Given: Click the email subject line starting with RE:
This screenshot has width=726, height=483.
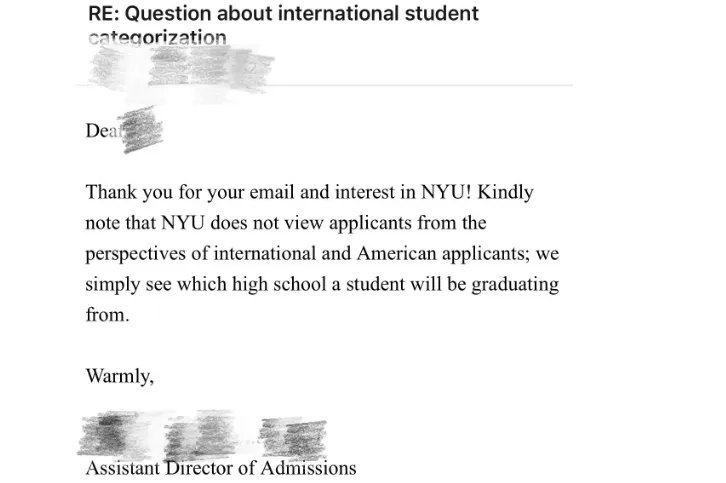Looking at the screenshot, I should pos(283,14).
